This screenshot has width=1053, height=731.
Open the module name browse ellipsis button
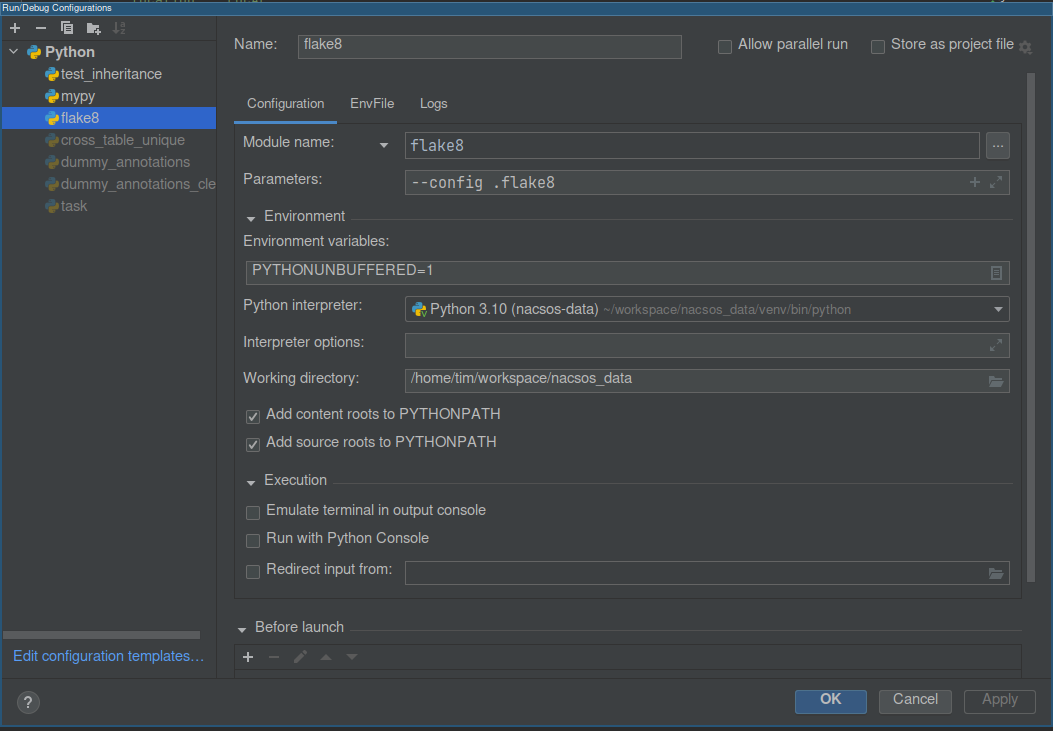pos(997,146)
